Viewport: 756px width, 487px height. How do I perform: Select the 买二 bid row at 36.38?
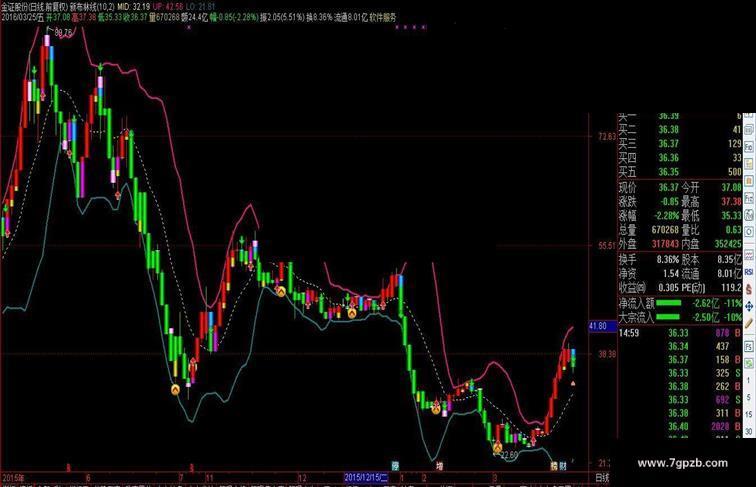pos(680,130)
